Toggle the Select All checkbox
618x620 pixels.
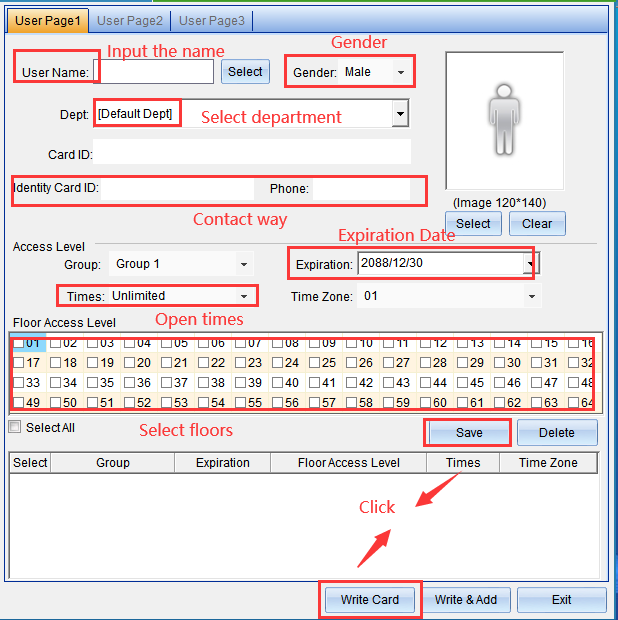(x=15, y=427)
